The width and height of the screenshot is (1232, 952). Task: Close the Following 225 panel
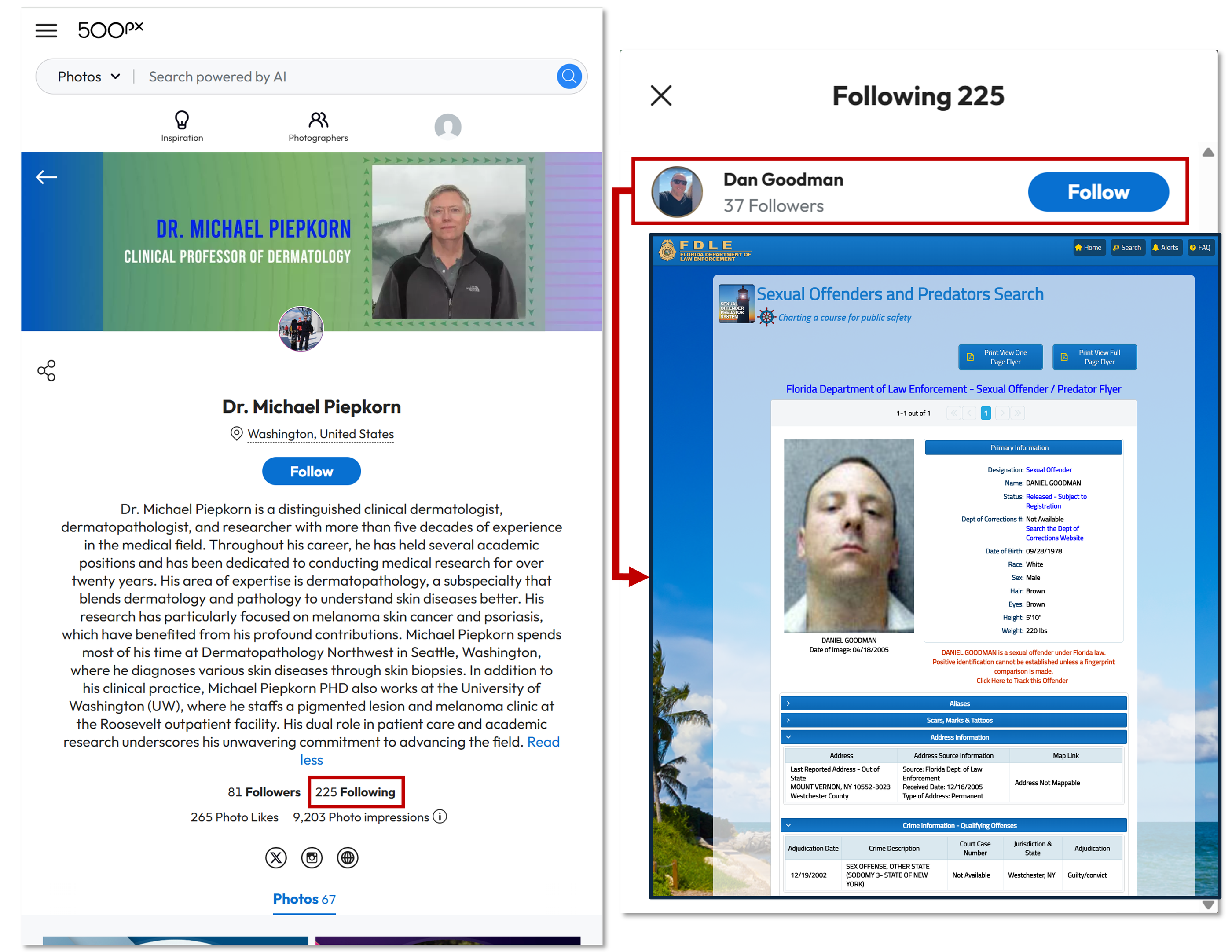(x=660, y=95)
